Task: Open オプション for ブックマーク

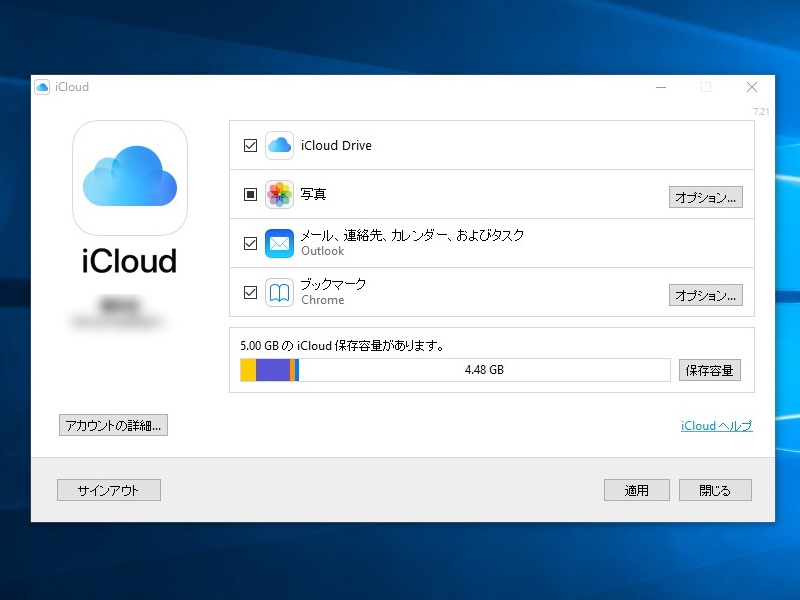Action: pyautogui.click(x=706, y=295)
